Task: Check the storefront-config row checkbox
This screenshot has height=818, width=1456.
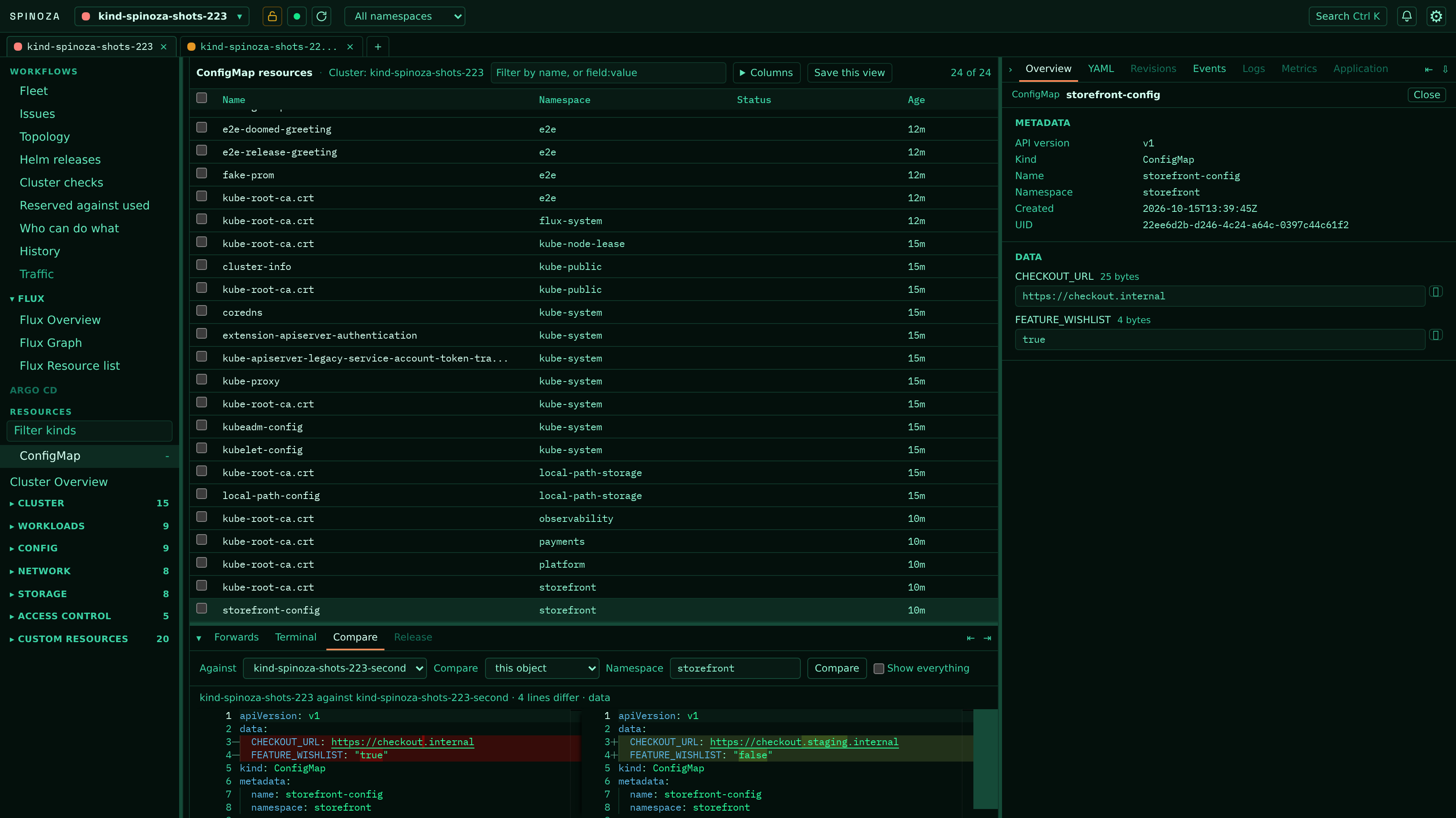Action: tap(202, 609)
